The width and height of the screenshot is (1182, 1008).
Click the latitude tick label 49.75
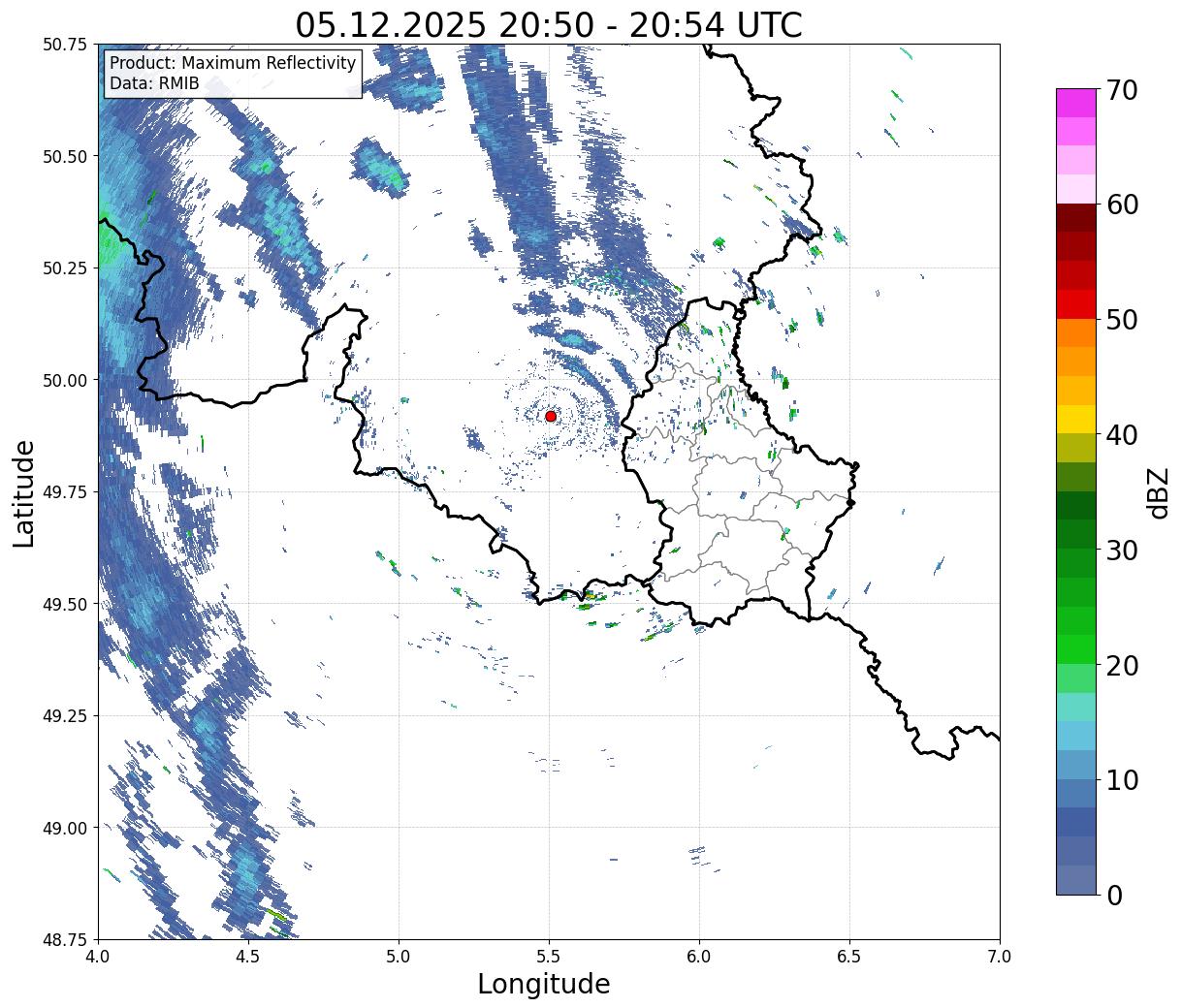click(x=67, y=492)
